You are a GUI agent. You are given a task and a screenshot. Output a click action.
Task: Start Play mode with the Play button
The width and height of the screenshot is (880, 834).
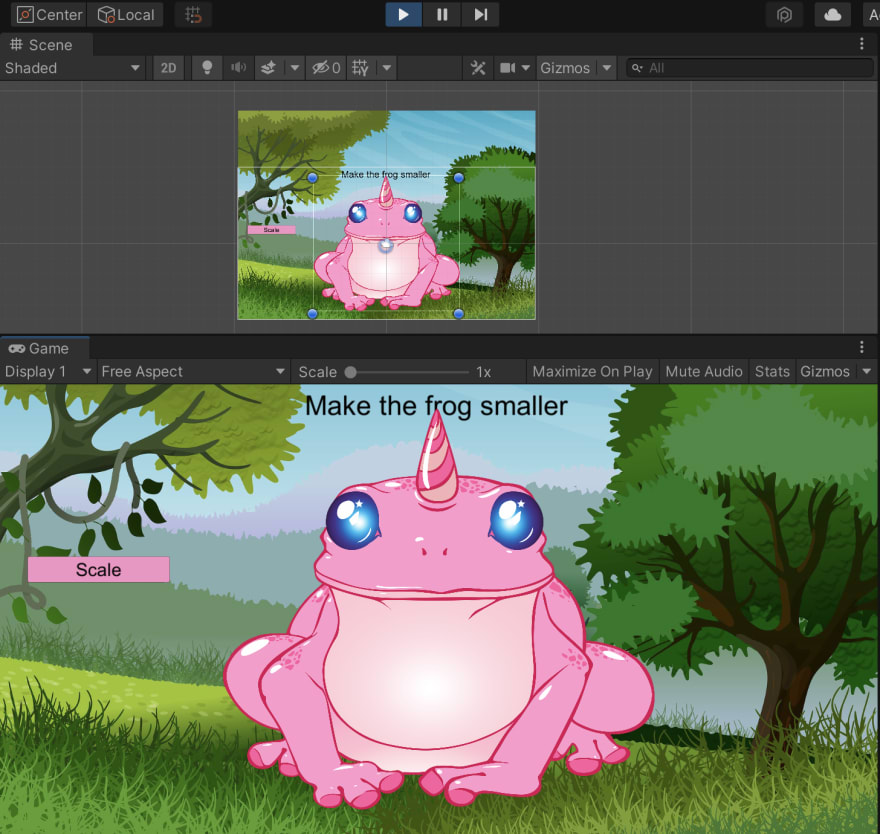coord(403,15)
